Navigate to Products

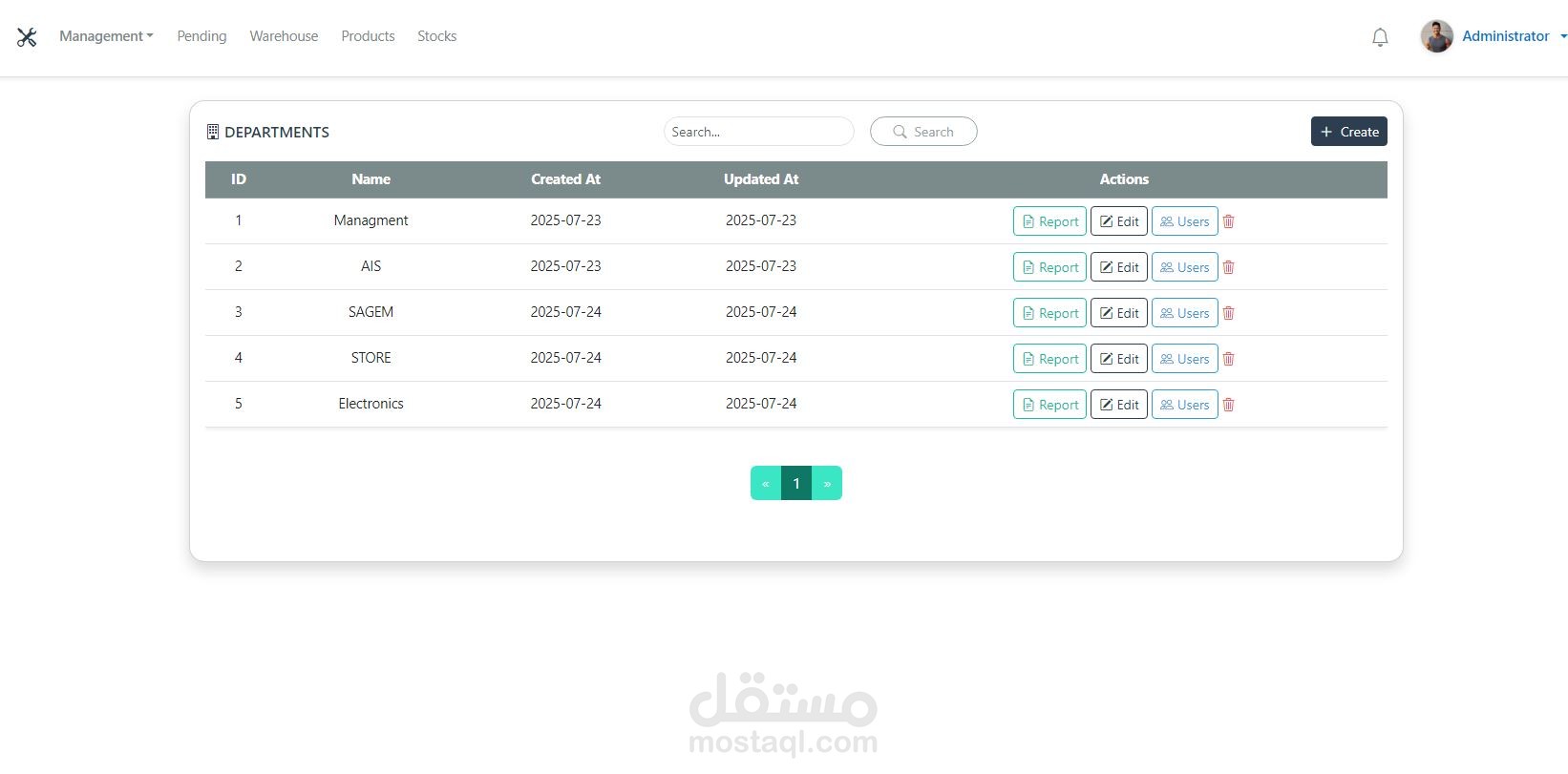(x=368, y=36)
